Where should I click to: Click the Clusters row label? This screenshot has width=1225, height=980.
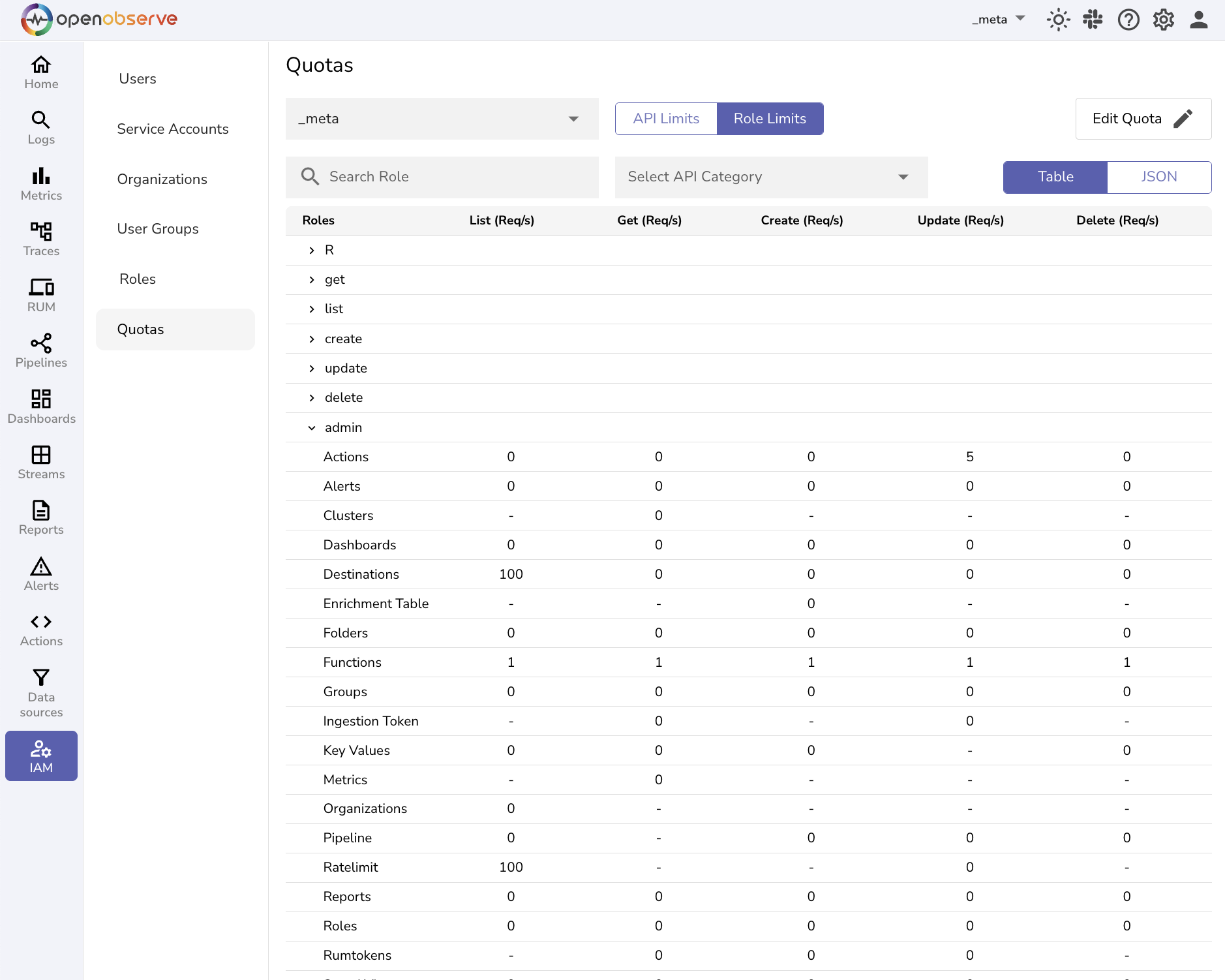[x=348, y=515]
